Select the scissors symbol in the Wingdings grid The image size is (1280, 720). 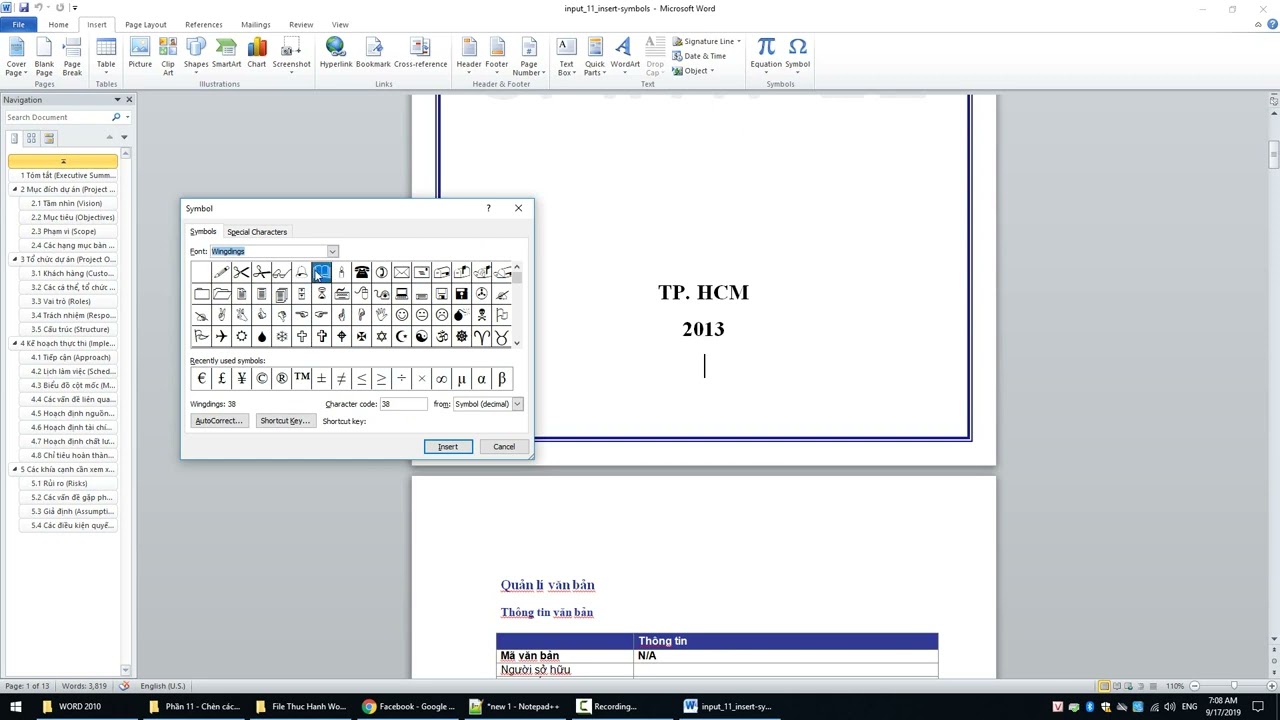tap(241, 273)
